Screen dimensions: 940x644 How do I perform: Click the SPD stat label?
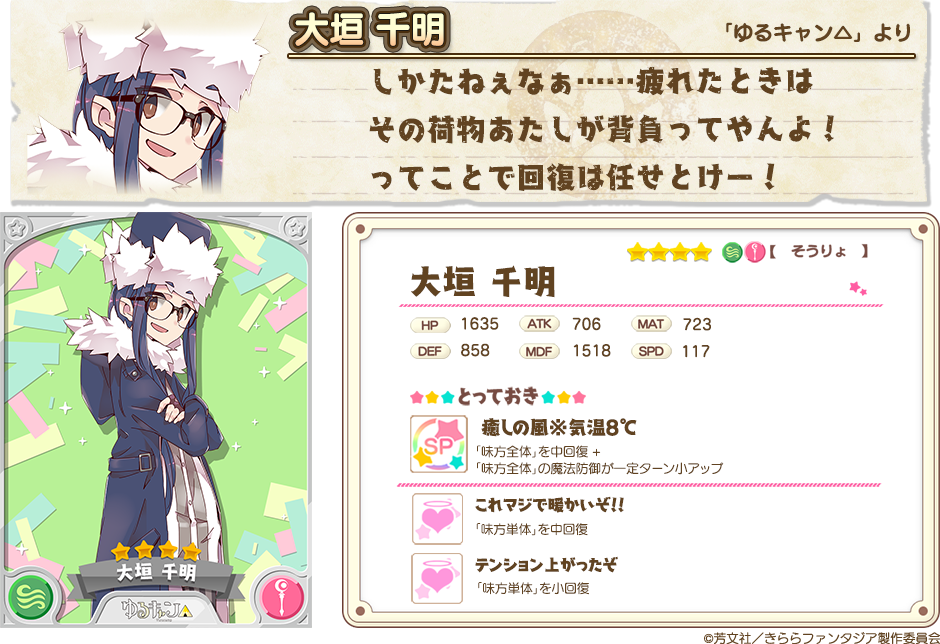point(651,351)
